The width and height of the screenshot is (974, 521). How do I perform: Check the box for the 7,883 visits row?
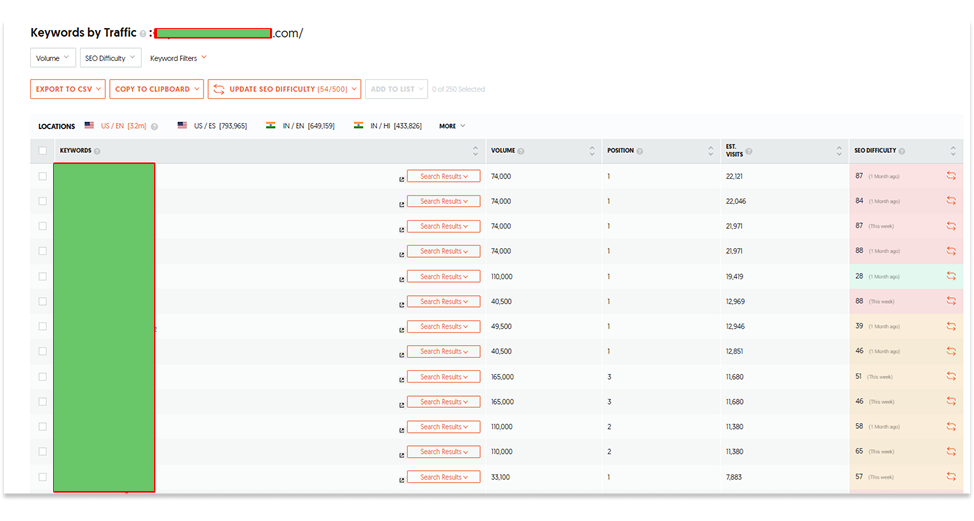pos(42,477)
